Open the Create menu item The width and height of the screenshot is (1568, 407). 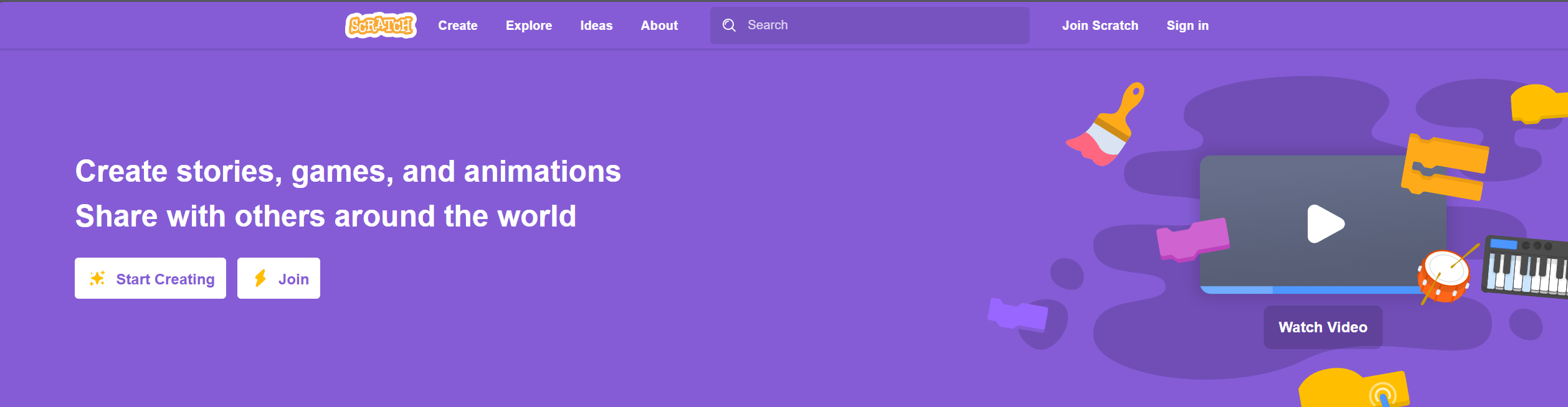pyautogui.click(x=457, y=26)
